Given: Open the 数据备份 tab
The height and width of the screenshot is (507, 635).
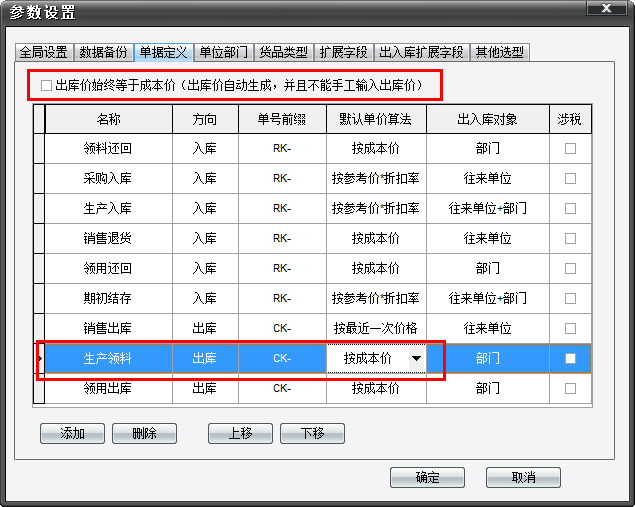Looking at the screenshot, I should 104,52.
